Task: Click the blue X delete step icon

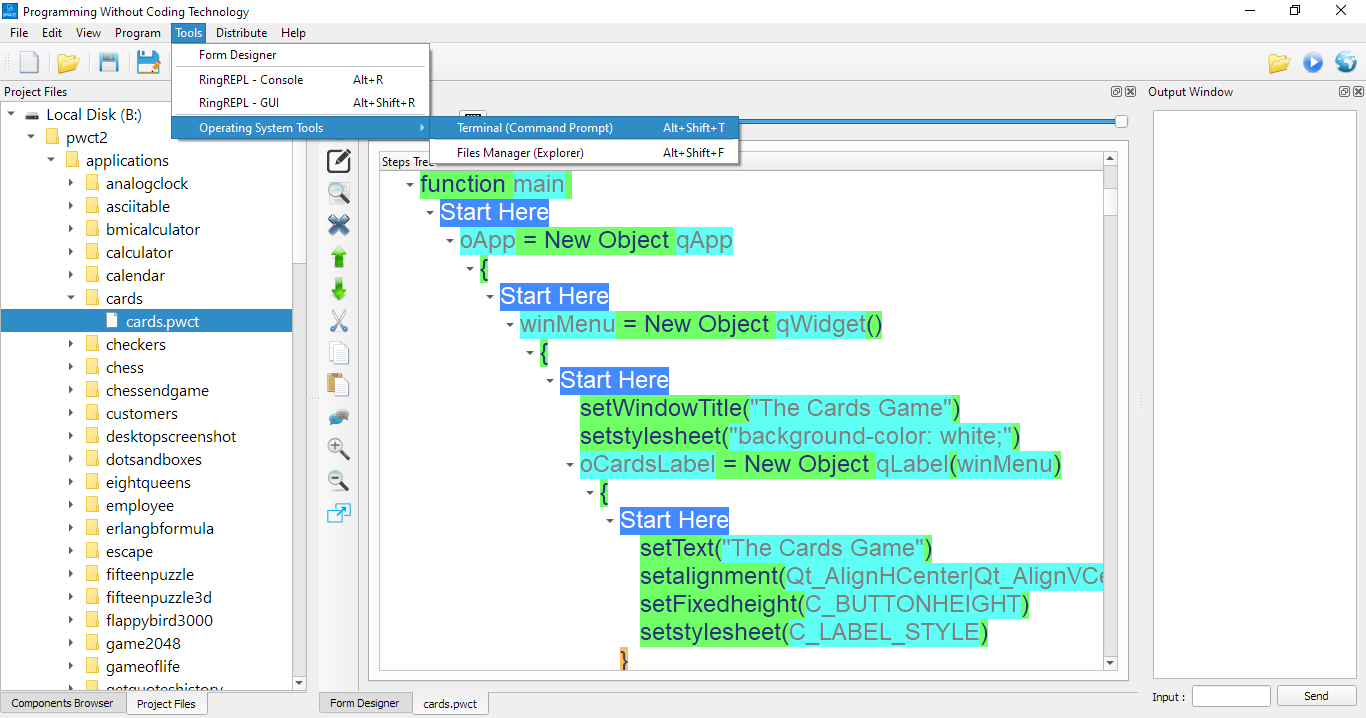Action: coord(339,225)
